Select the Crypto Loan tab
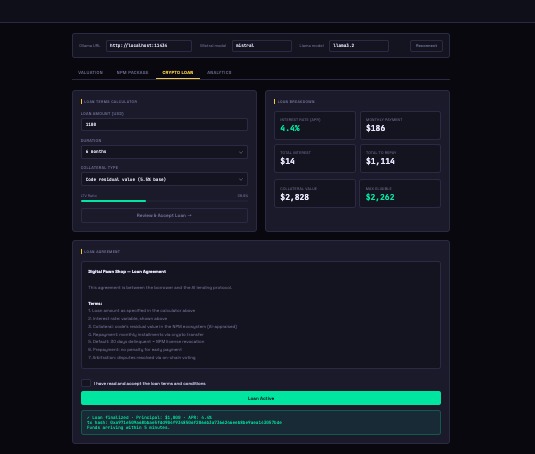Image resolution: width=535 pixels, height=454 pixels. pyautogui.click(x=178, y=73)
